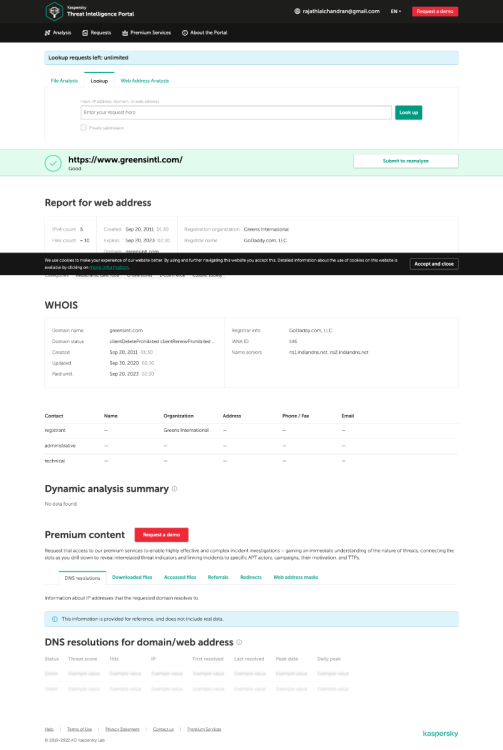Click IANA ID value 146

point(293,342)
